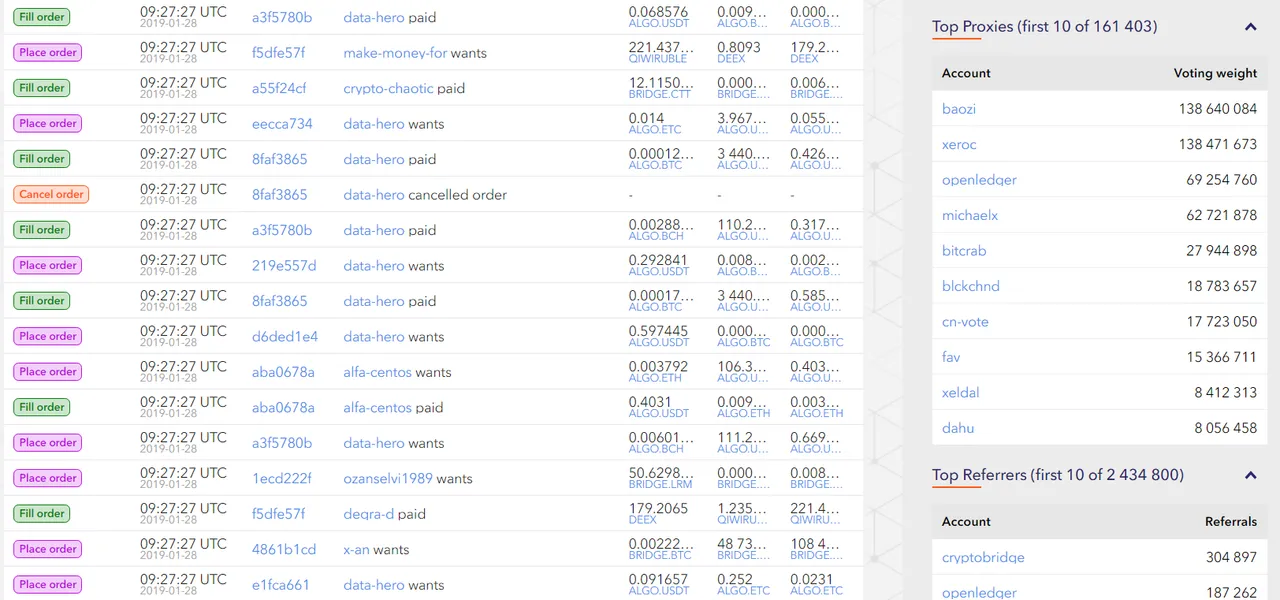Open proxy account baozi
The image size is (1280, 600).
click(959, 109)
